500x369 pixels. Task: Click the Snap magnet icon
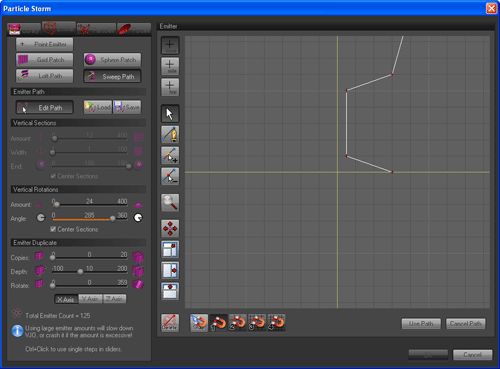coord(199,323)
